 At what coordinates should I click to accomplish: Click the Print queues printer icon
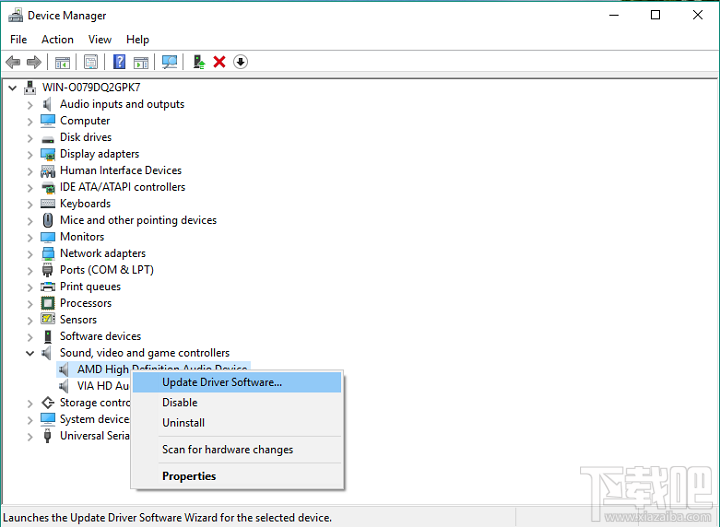point(48,287)
